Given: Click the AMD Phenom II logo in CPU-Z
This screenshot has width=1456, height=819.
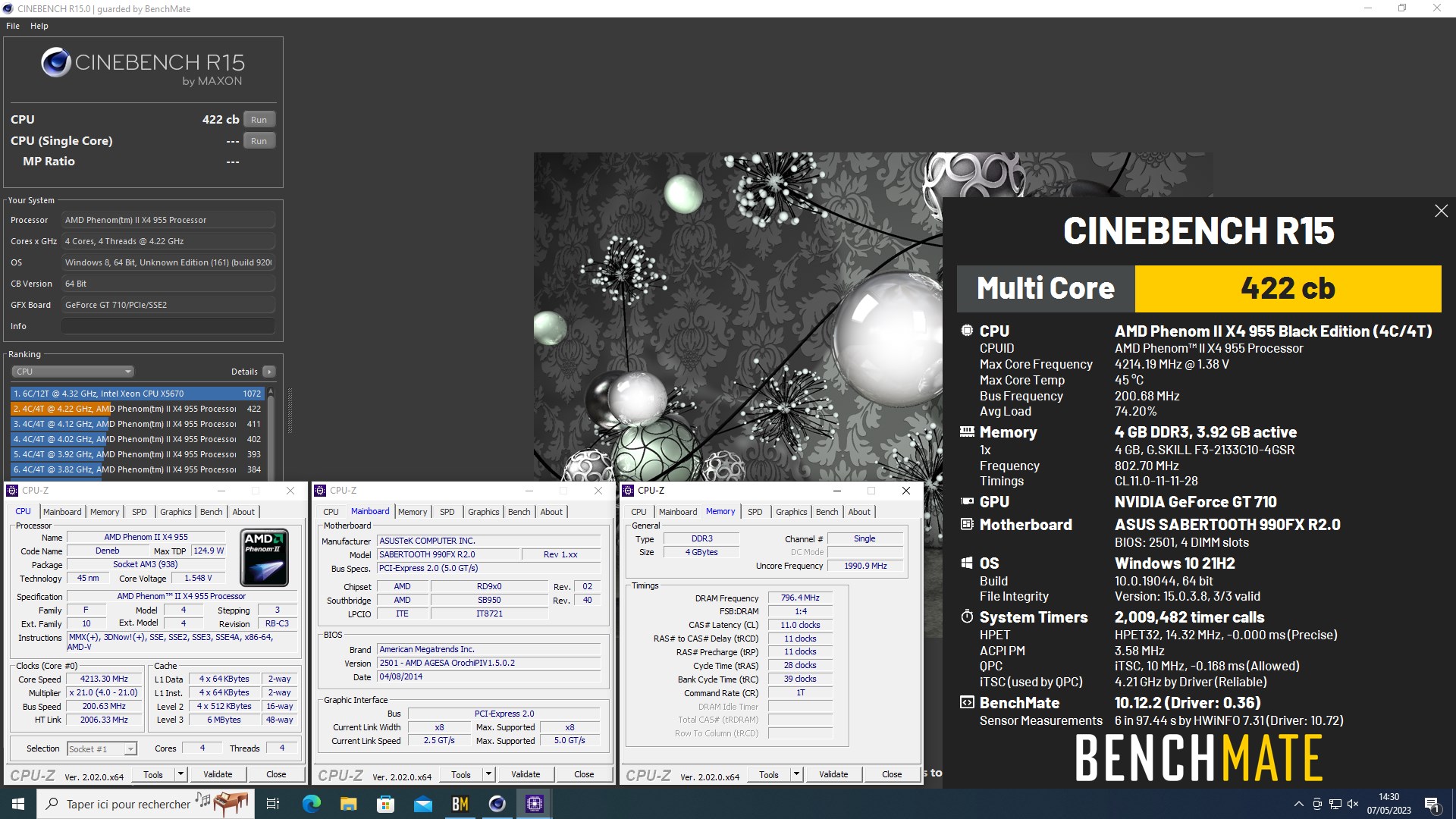Looking at the screenshot, I should (x=264, y=558).
